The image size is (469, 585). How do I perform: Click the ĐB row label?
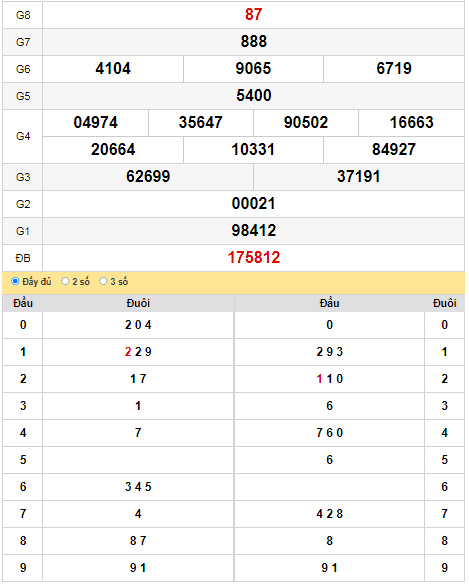[23, 258]
